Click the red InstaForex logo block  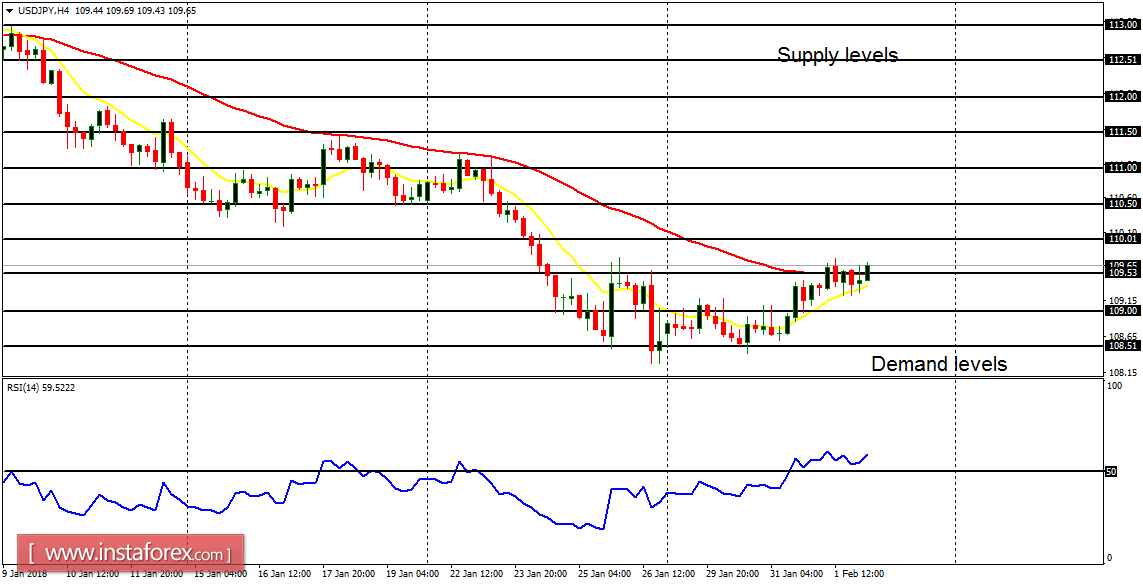tap(130, 551)
